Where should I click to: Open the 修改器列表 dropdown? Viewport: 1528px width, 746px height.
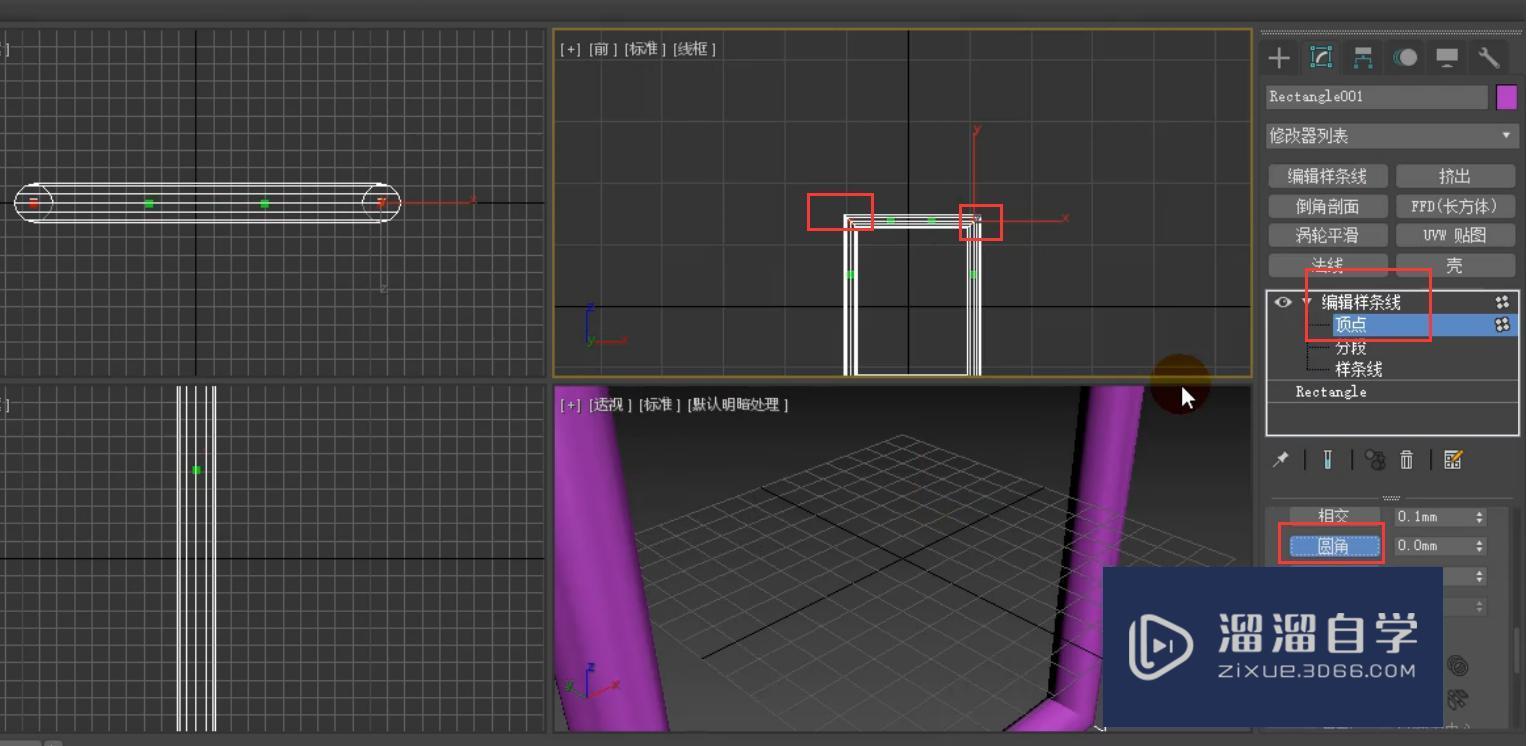tap(1392, 136)
